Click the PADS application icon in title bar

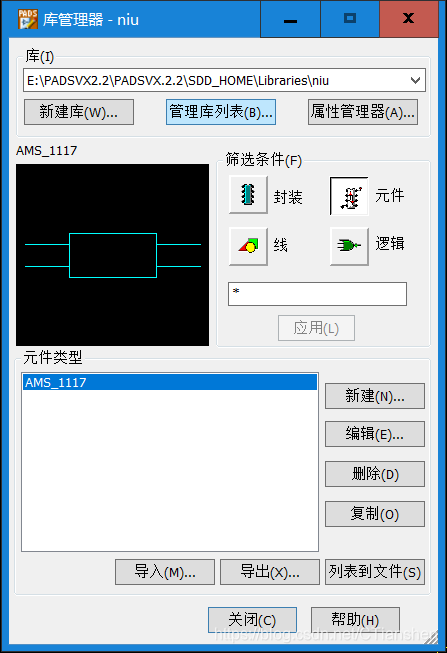[x=28, y=19]
